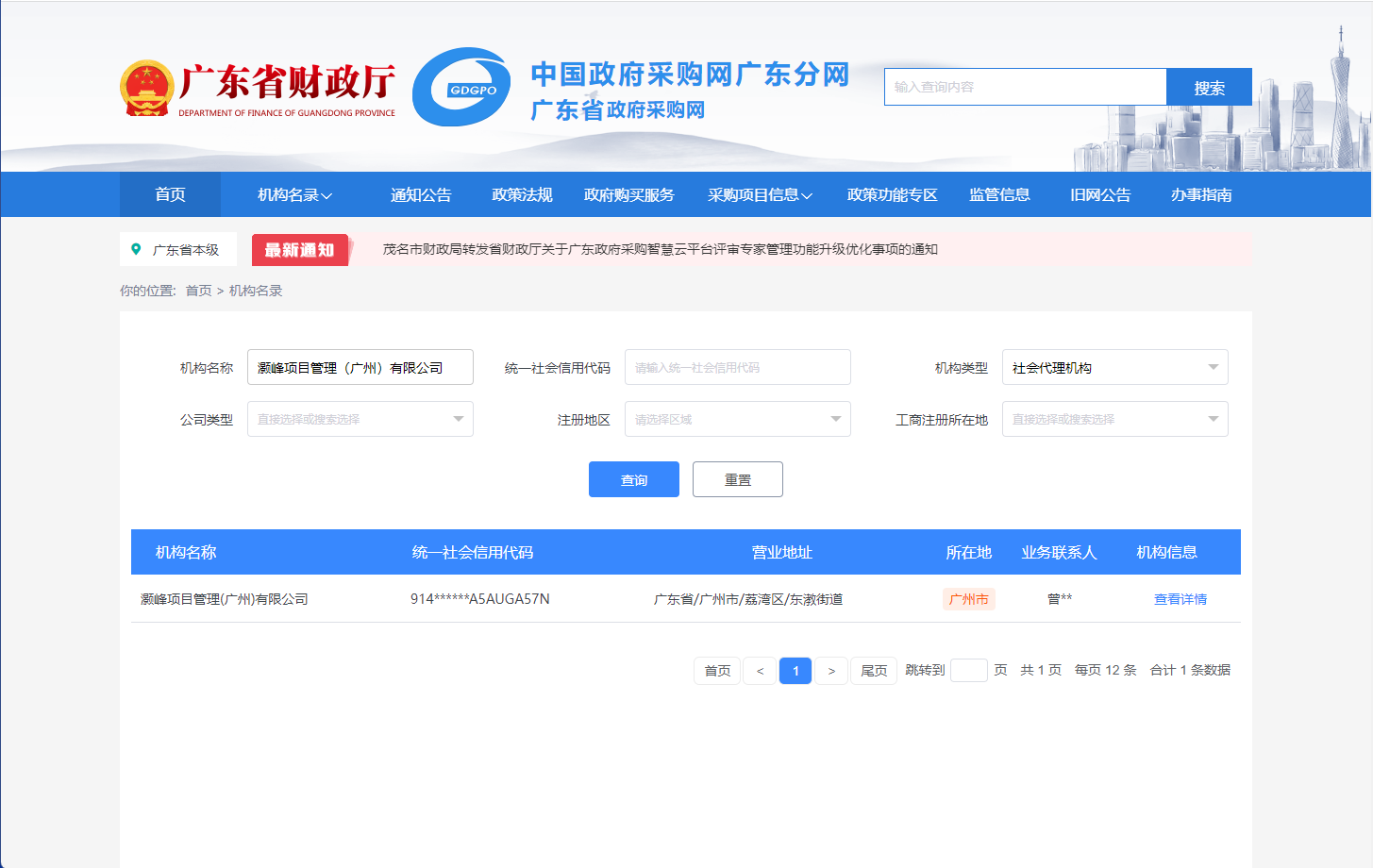Expand the 机构名录 menu chevron
Viewport: 1373px width, 868px height.
327,195
